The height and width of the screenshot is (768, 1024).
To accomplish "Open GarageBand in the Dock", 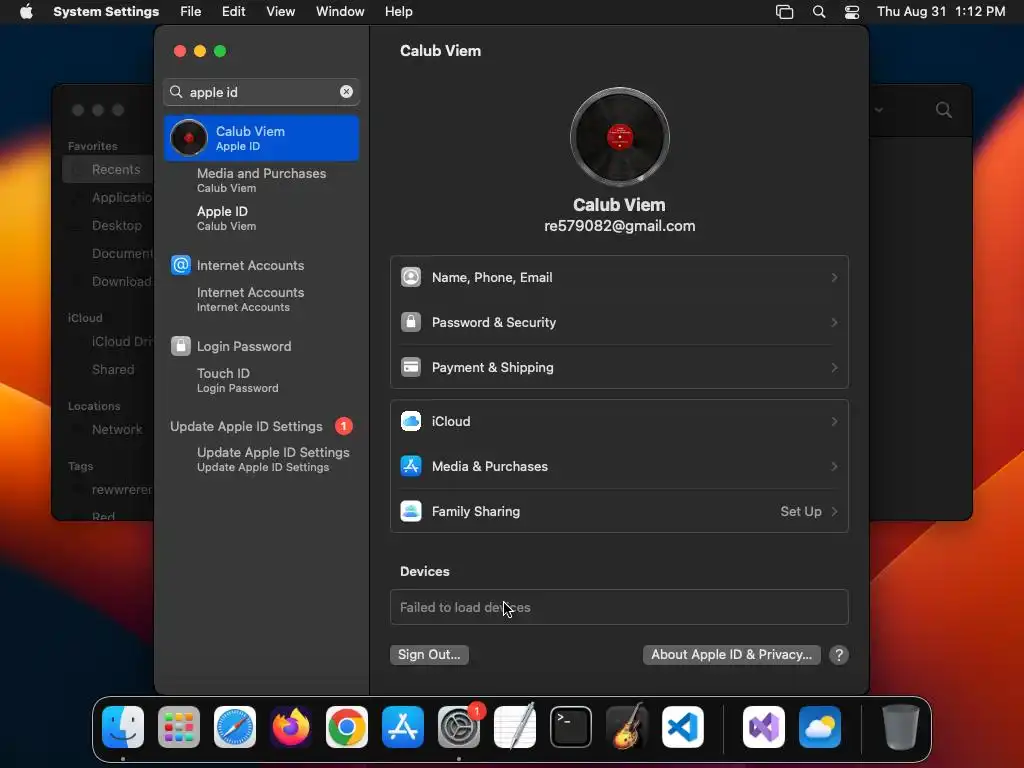I will pyautogui.click(x=627, y=727).
